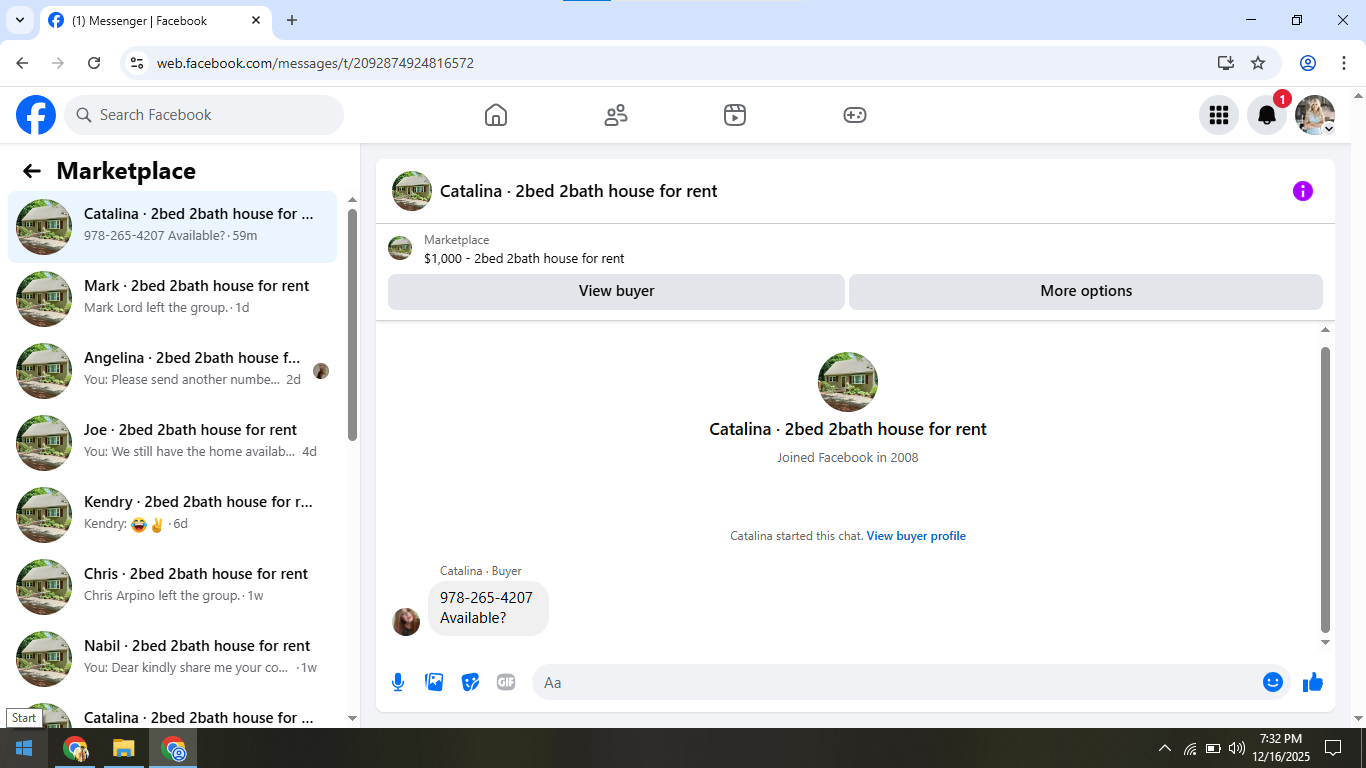Open the Windows notification center
Viewport: 1366px width, 768px height.
pos(1333,748)
